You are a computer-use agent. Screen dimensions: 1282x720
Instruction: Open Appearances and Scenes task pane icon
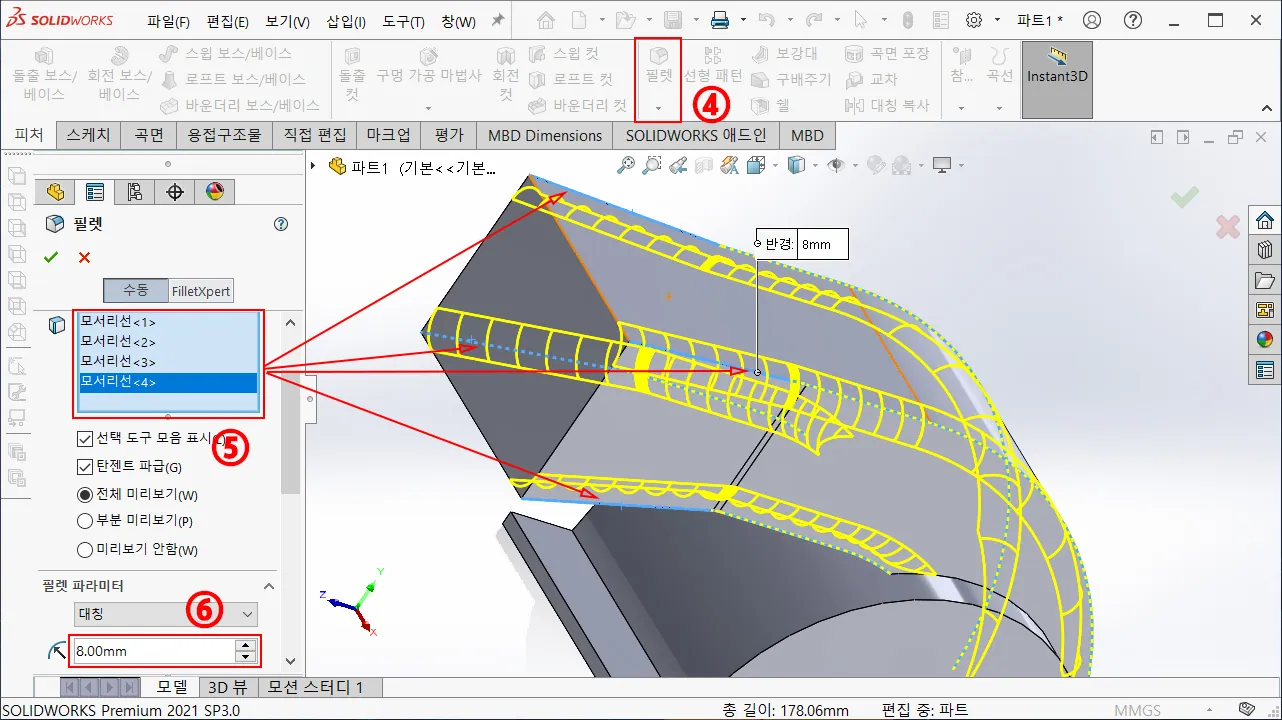tap(1265, 340)
